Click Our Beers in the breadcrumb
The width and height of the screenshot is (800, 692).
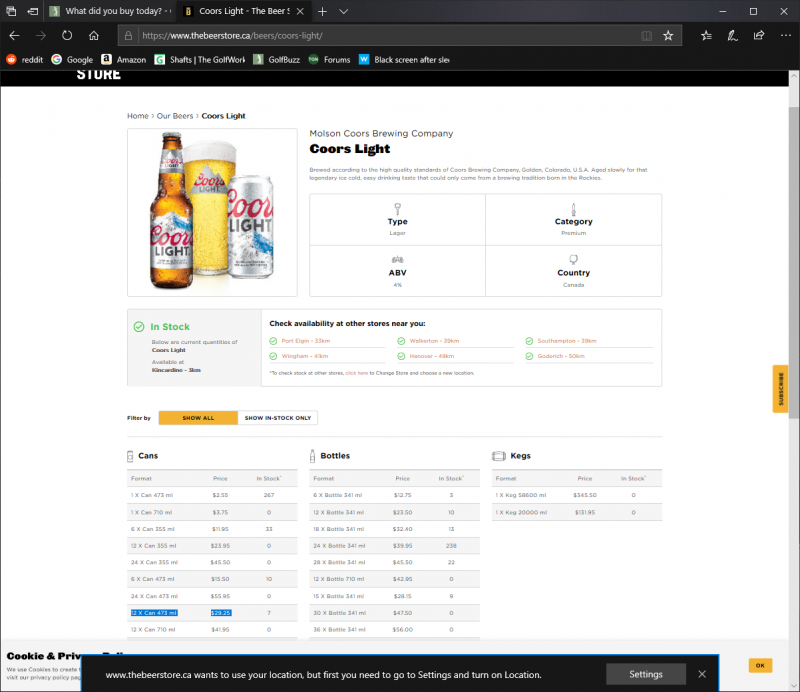tap(175, 116)
